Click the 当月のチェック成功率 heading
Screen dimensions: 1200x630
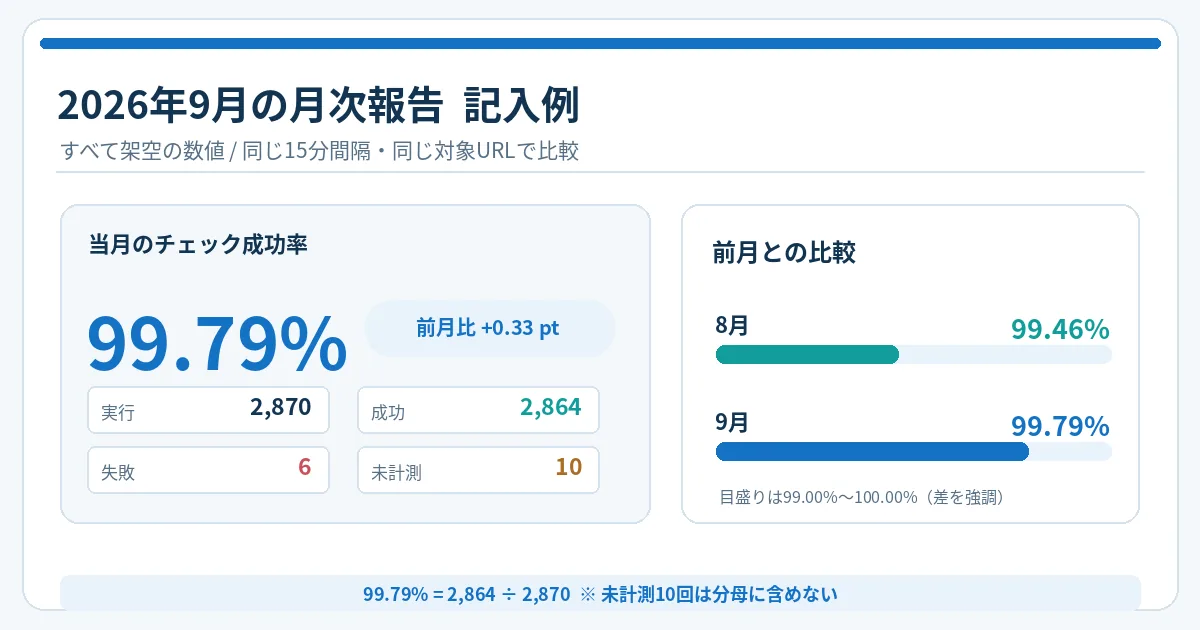(198, 245)
